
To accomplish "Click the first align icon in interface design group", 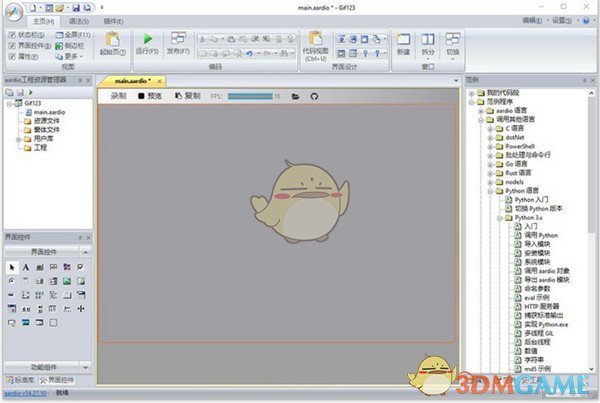I will pyautogui.click(x=341, y=39).
